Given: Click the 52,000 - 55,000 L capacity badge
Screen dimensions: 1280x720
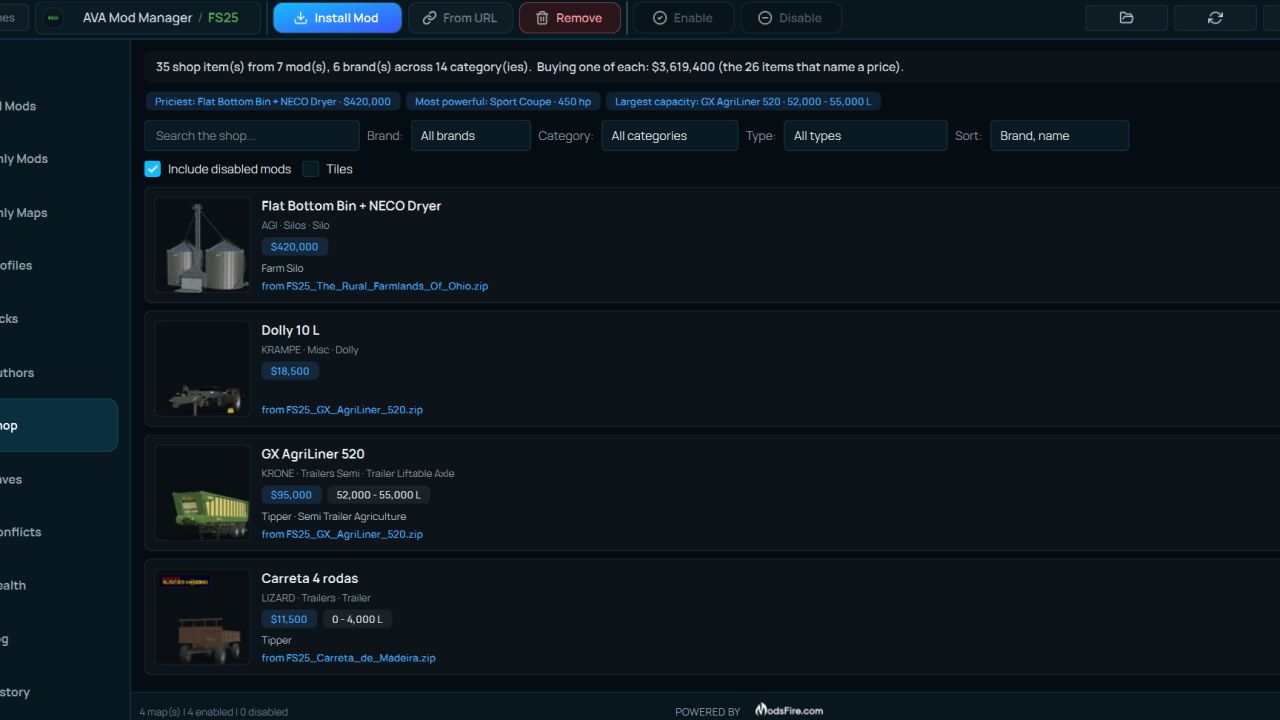Looking at the screenshot, I should click(378, 495).
